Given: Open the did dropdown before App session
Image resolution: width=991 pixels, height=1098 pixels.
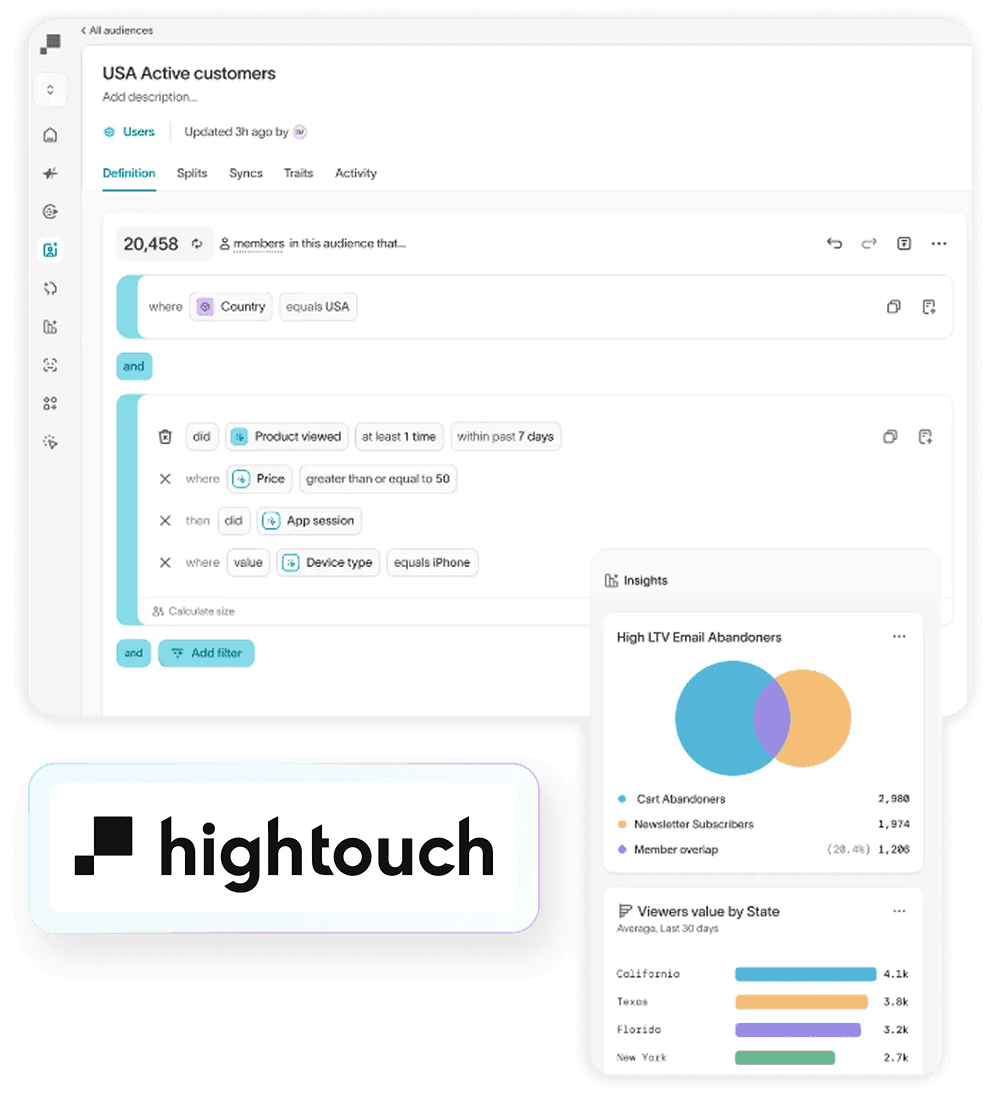Looking at the screenshot, I should point(234,521).
